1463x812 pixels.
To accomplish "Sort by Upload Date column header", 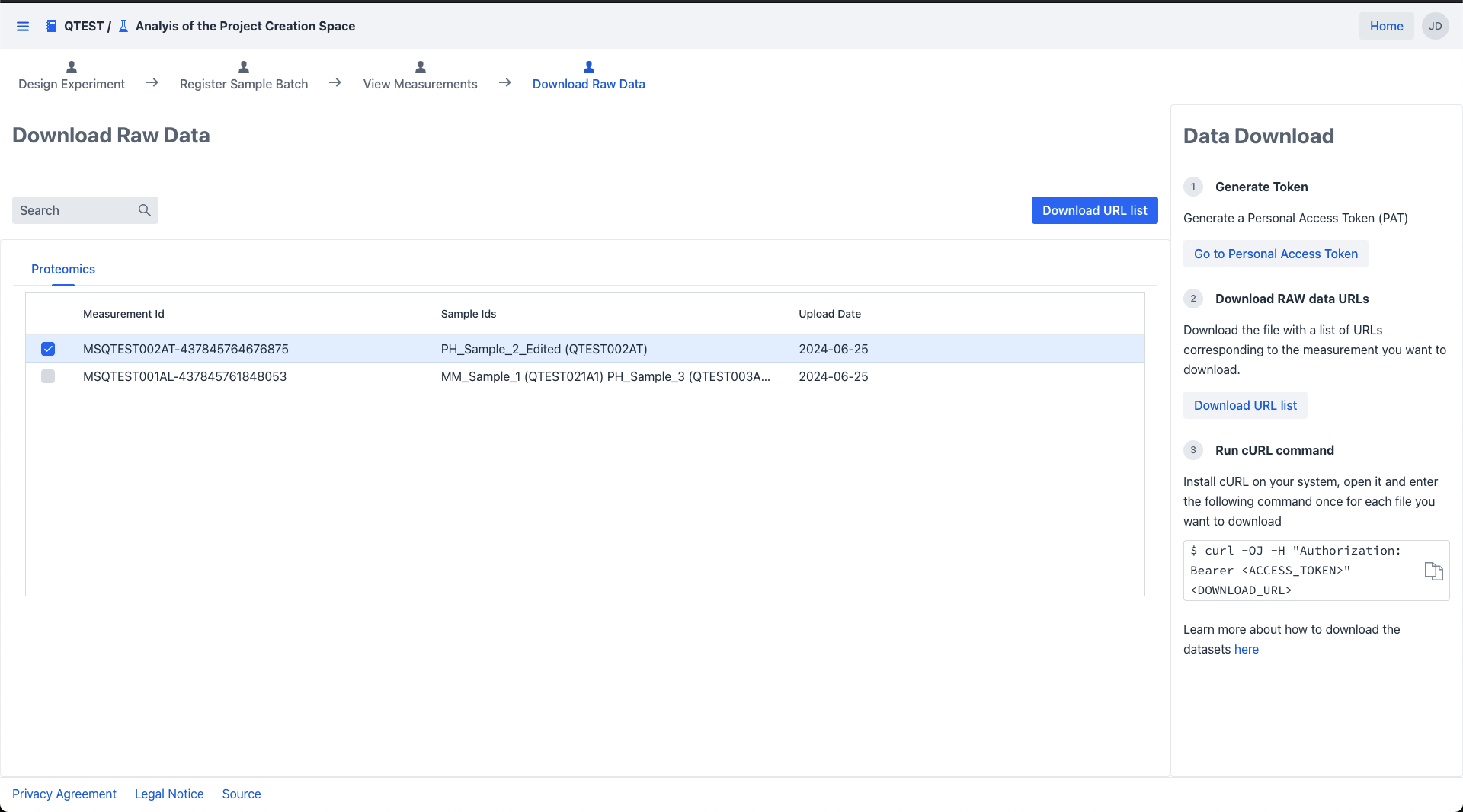I will click(829, 314).
